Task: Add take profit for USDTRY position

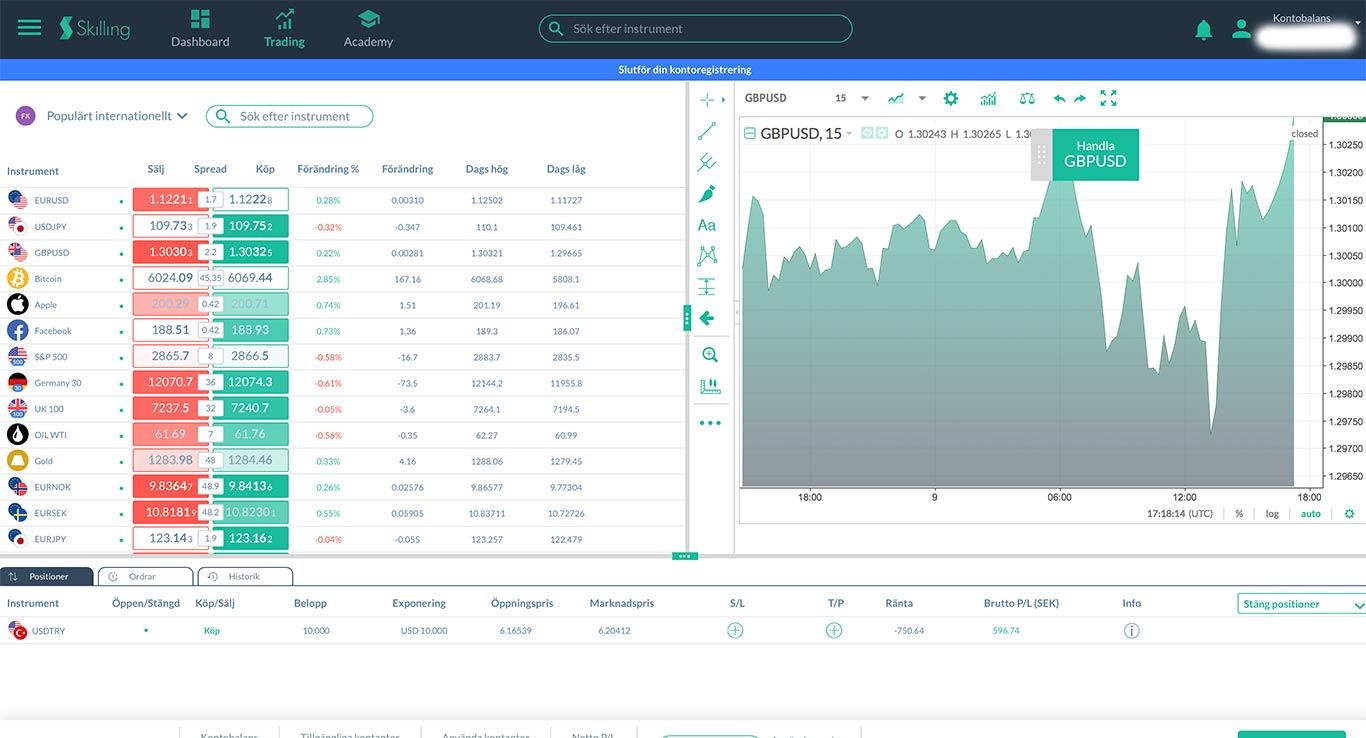Action: [x=834, y=630]
